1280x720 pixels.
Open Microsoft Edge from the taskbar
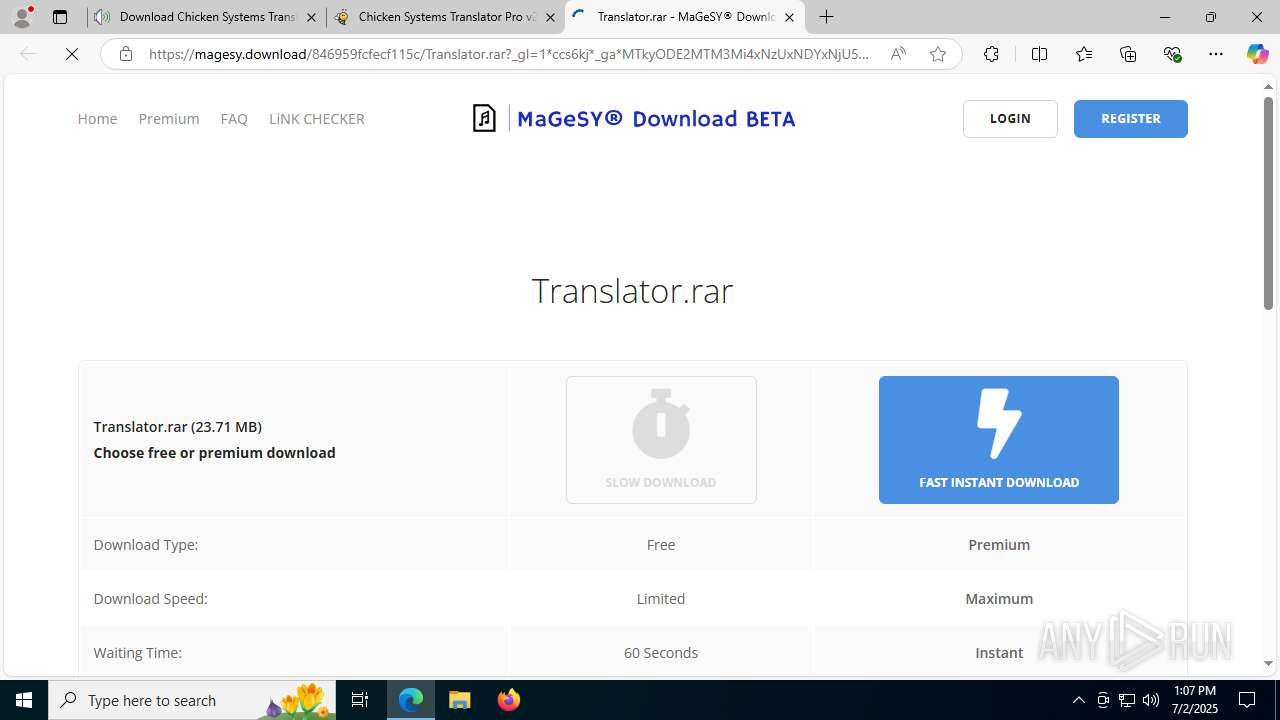tap(411, 700)
